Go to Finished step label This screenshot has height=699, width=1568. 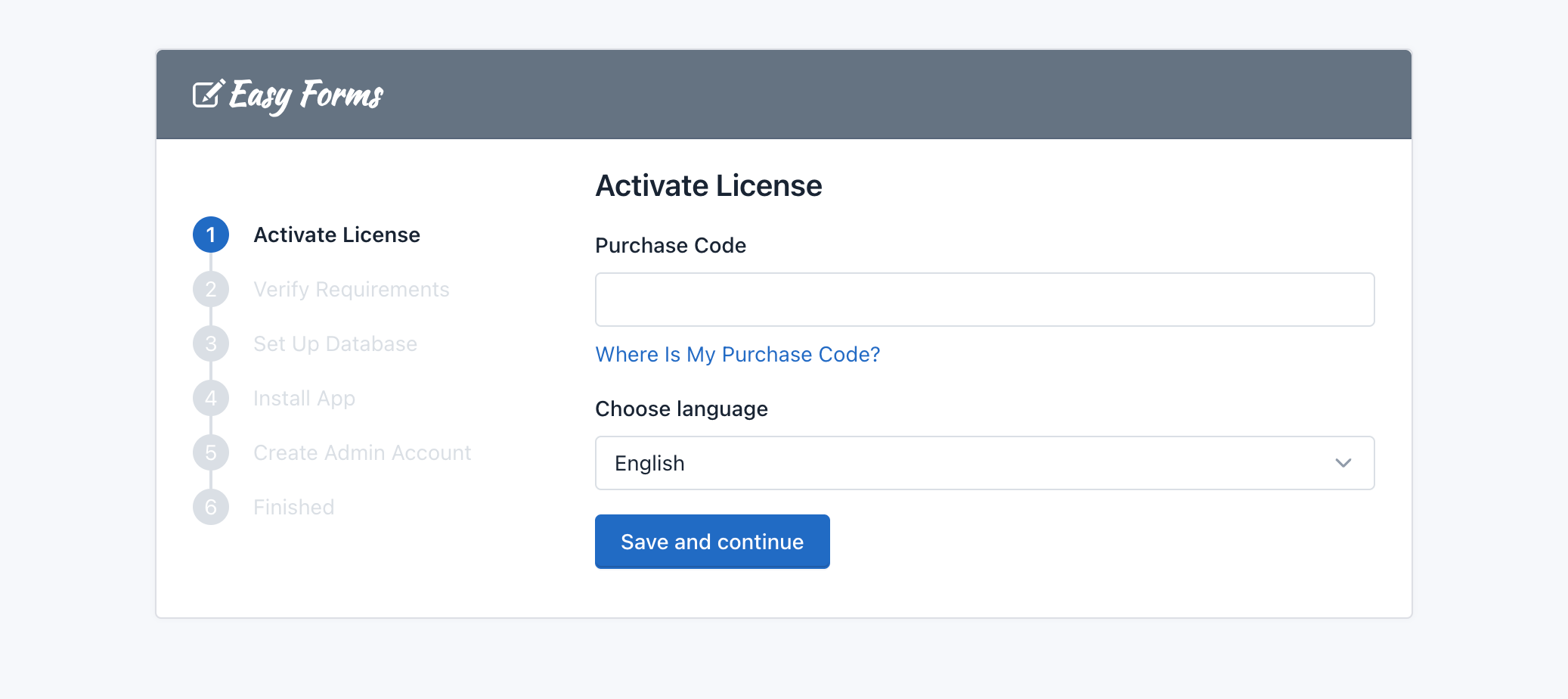click(294, 507)
